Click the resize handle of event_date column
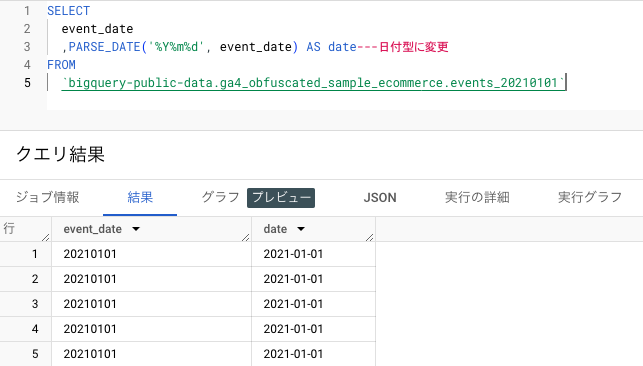Screen dimensions: 643x366 tap(246, 237)
